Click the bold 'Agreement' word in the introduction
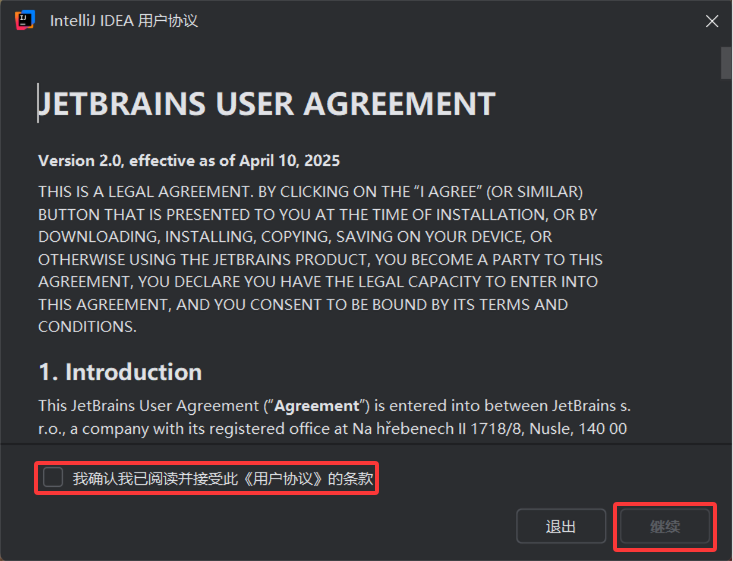This screenshot has height=561, width=733. 316,406
